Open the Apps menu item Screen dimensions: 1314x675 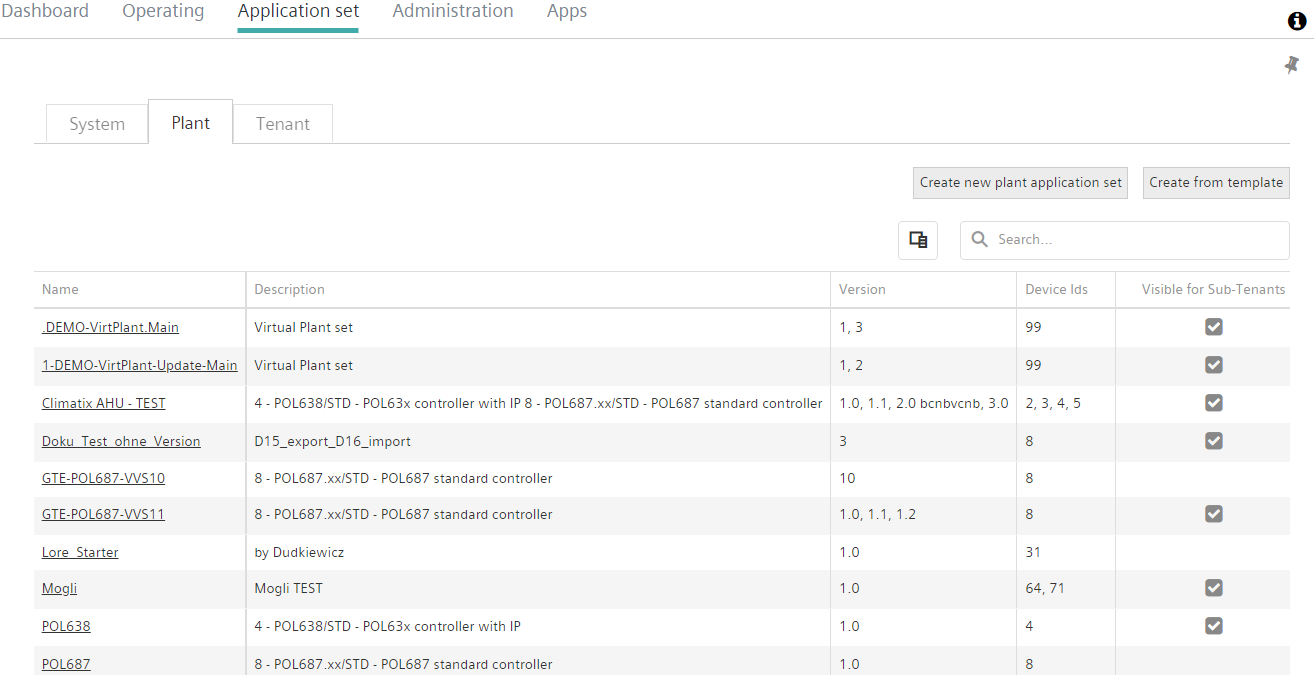point(567,12)
